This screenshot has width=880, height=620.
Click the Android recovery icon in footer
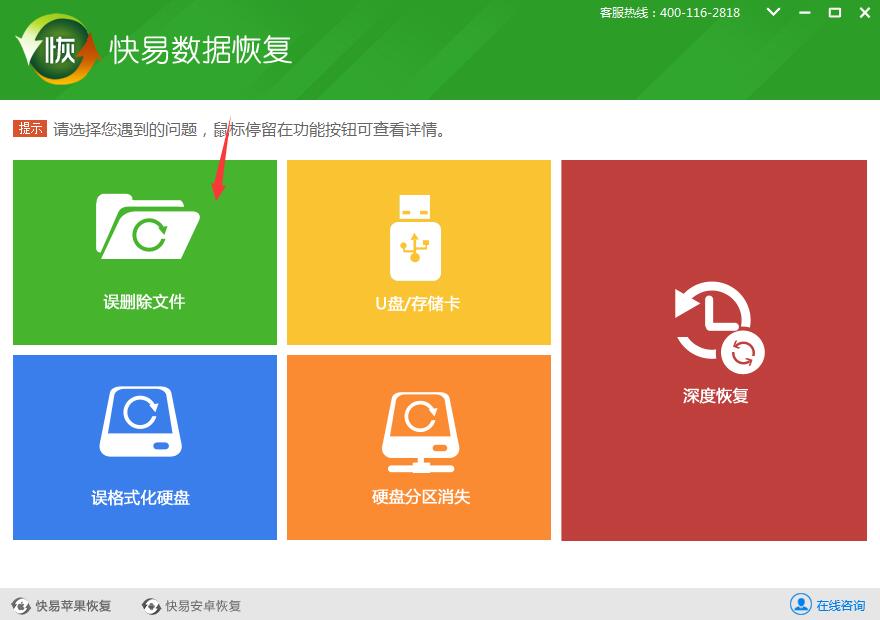[151, 606]
